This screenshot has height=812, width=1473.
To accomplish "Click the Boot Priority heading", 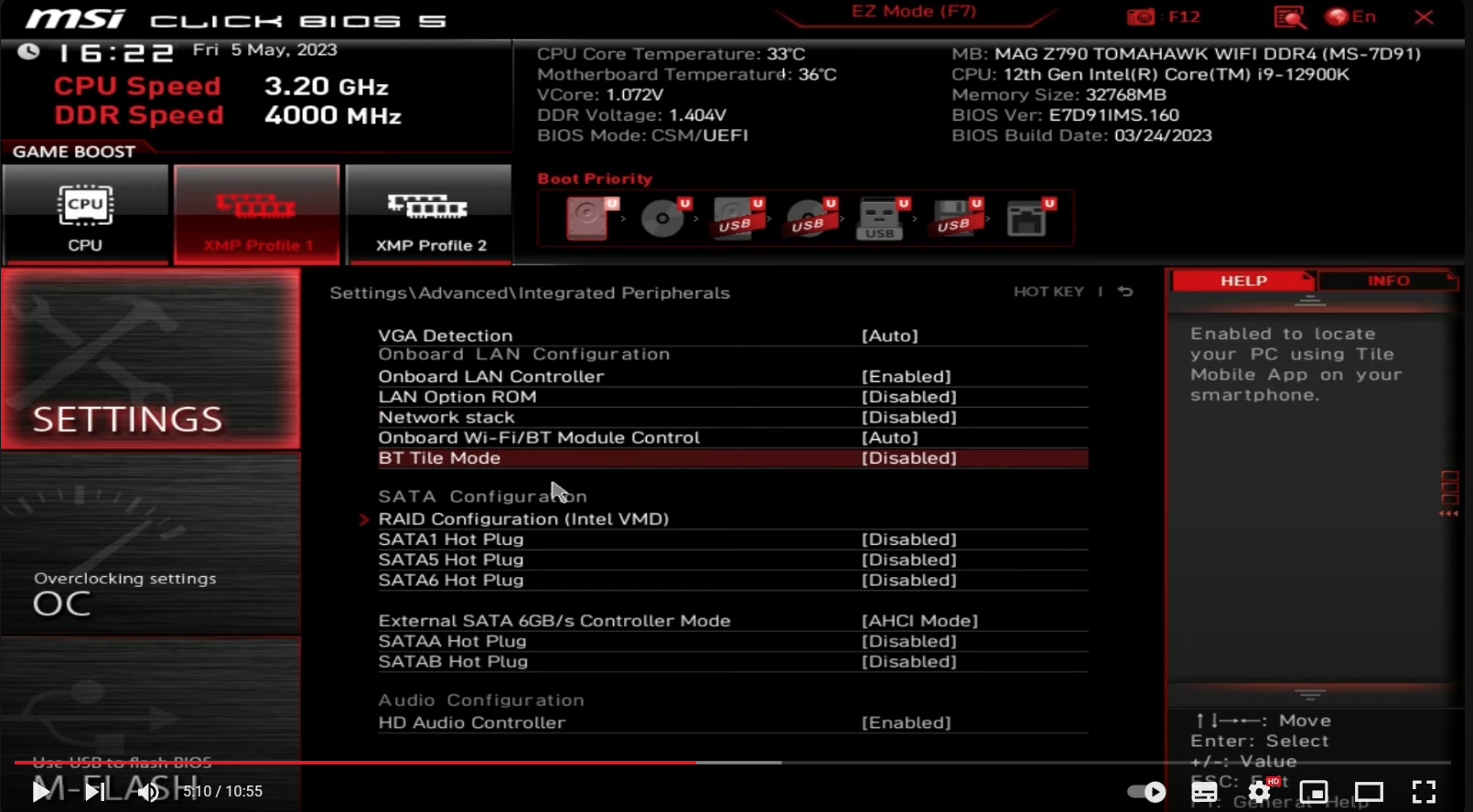I will 595,178.
